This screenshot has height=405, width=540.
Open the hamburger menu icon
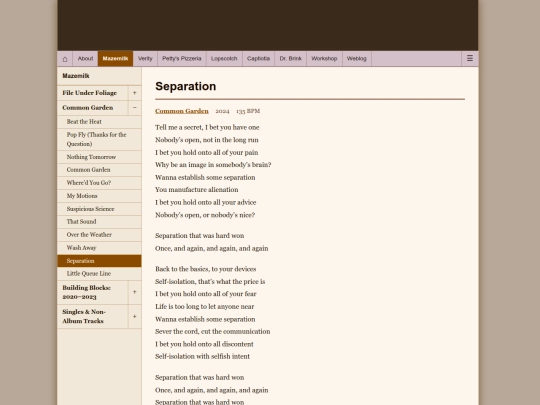[469, 59]
